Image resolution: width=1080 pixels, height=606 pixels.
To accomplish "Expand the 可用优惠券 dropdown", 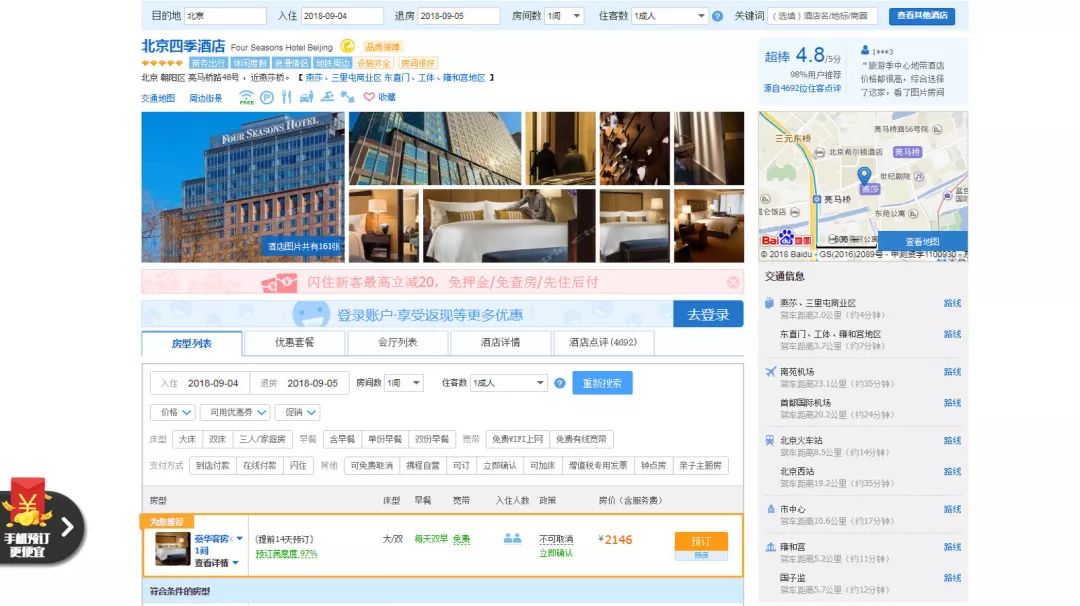I will (x=235, y=412).
